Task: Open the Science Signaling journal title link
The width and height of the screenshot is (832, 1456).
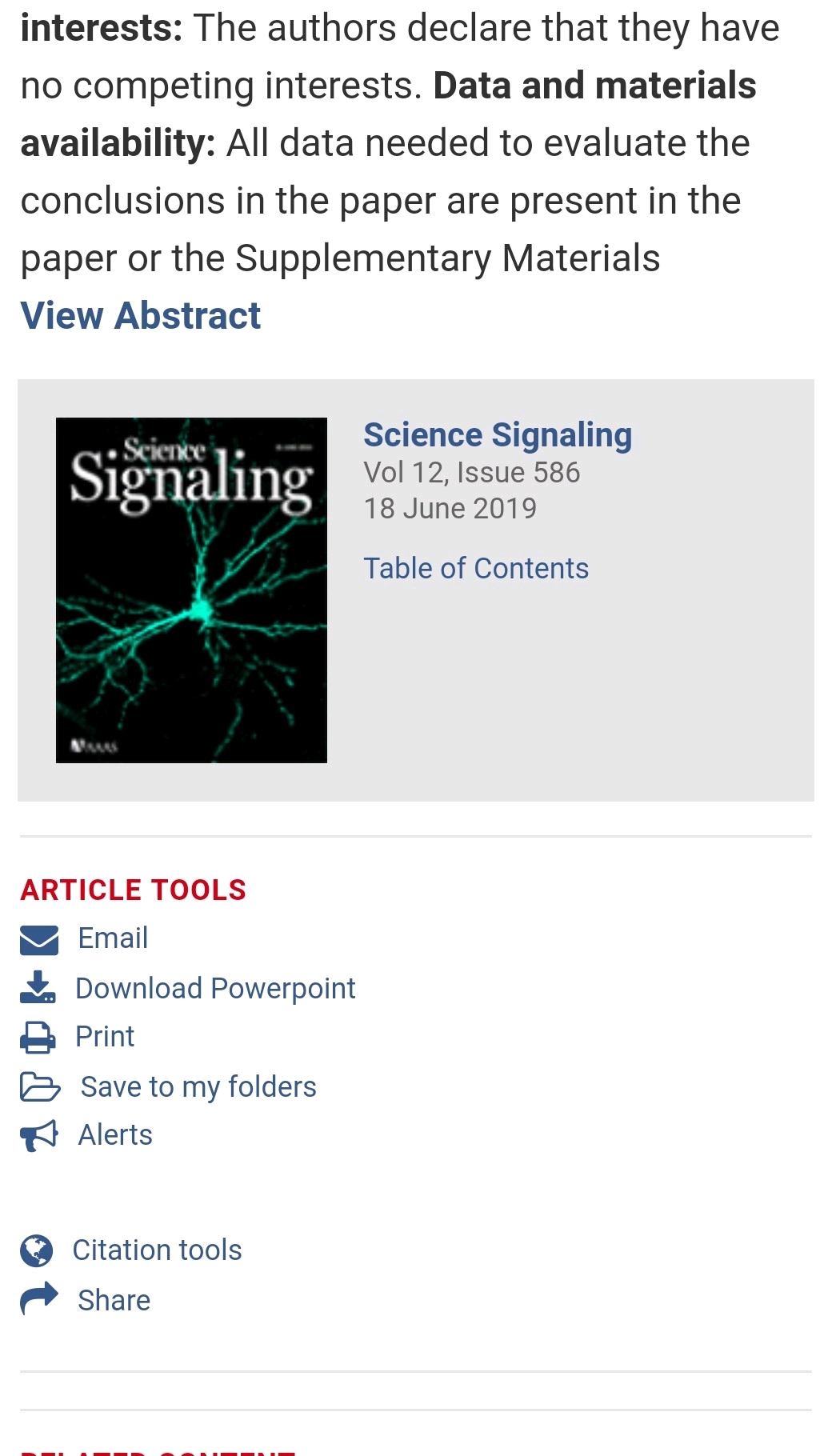Action: (x=498, y=435)
